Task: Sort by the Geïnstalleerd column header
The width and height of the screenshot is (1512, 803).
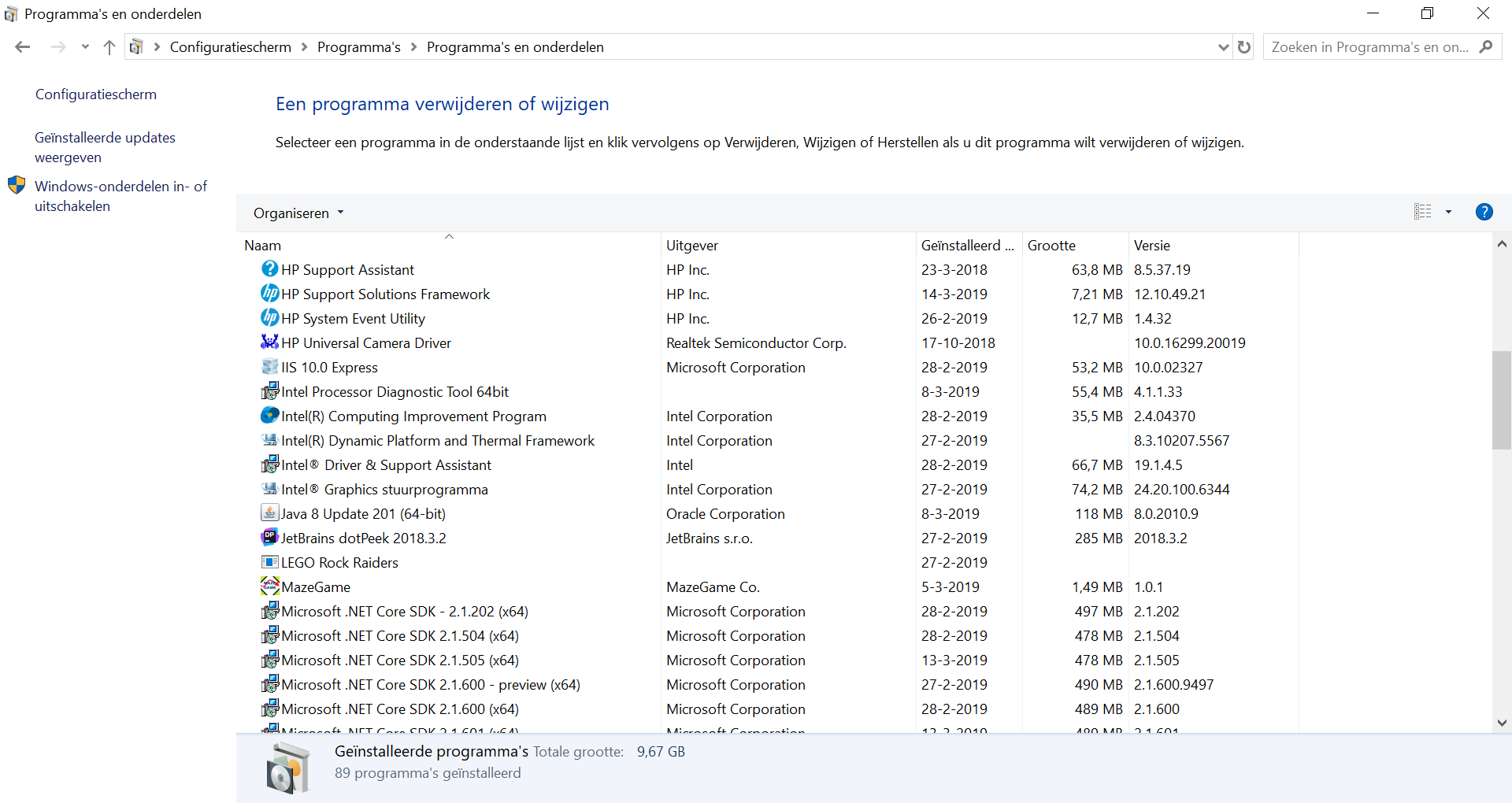Action: (x=969, y=245)
